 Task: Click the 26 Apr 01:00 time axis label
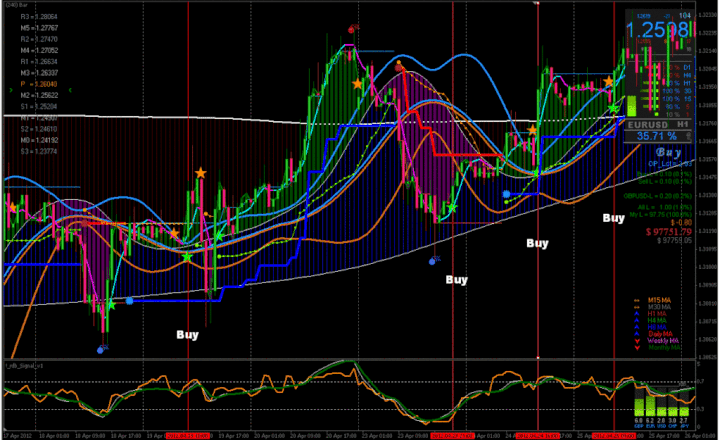[699, 435]
